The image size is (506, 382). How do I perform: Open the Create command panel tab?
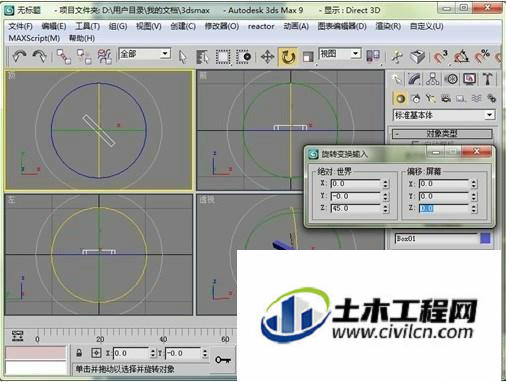(397, 79)
